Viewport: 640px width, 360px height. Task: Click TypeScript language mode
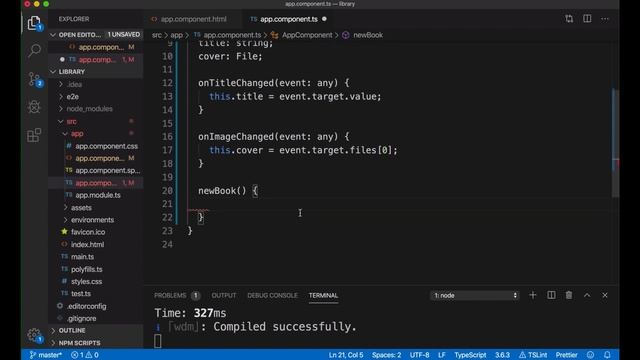[470, 355]
